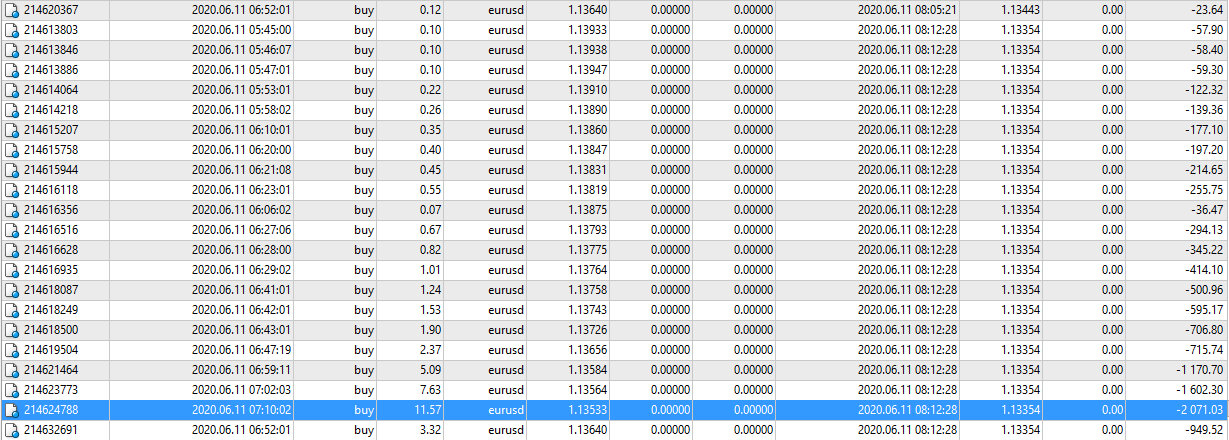
Task: Click lot size 3.32 cell
Action: (430, 430)
